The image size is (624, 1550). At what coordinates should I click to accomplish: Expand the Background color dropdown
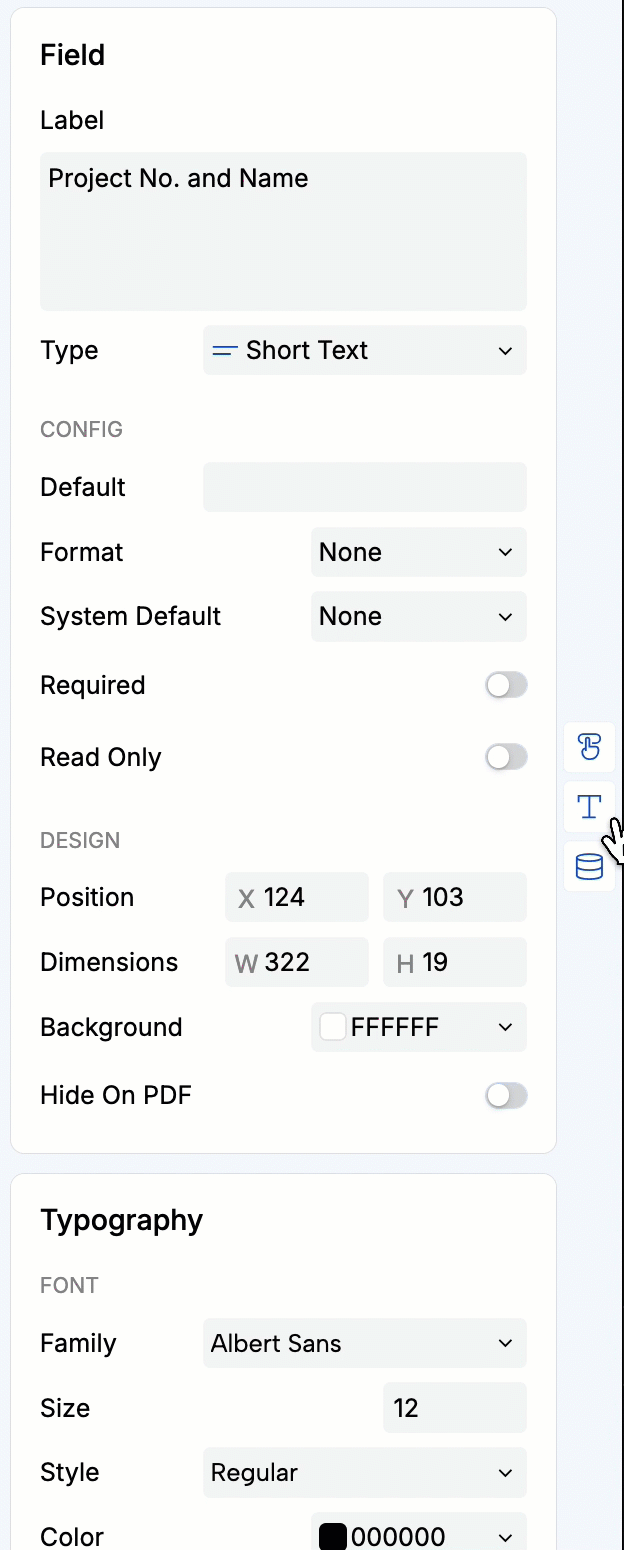[x=418, y=1026]
